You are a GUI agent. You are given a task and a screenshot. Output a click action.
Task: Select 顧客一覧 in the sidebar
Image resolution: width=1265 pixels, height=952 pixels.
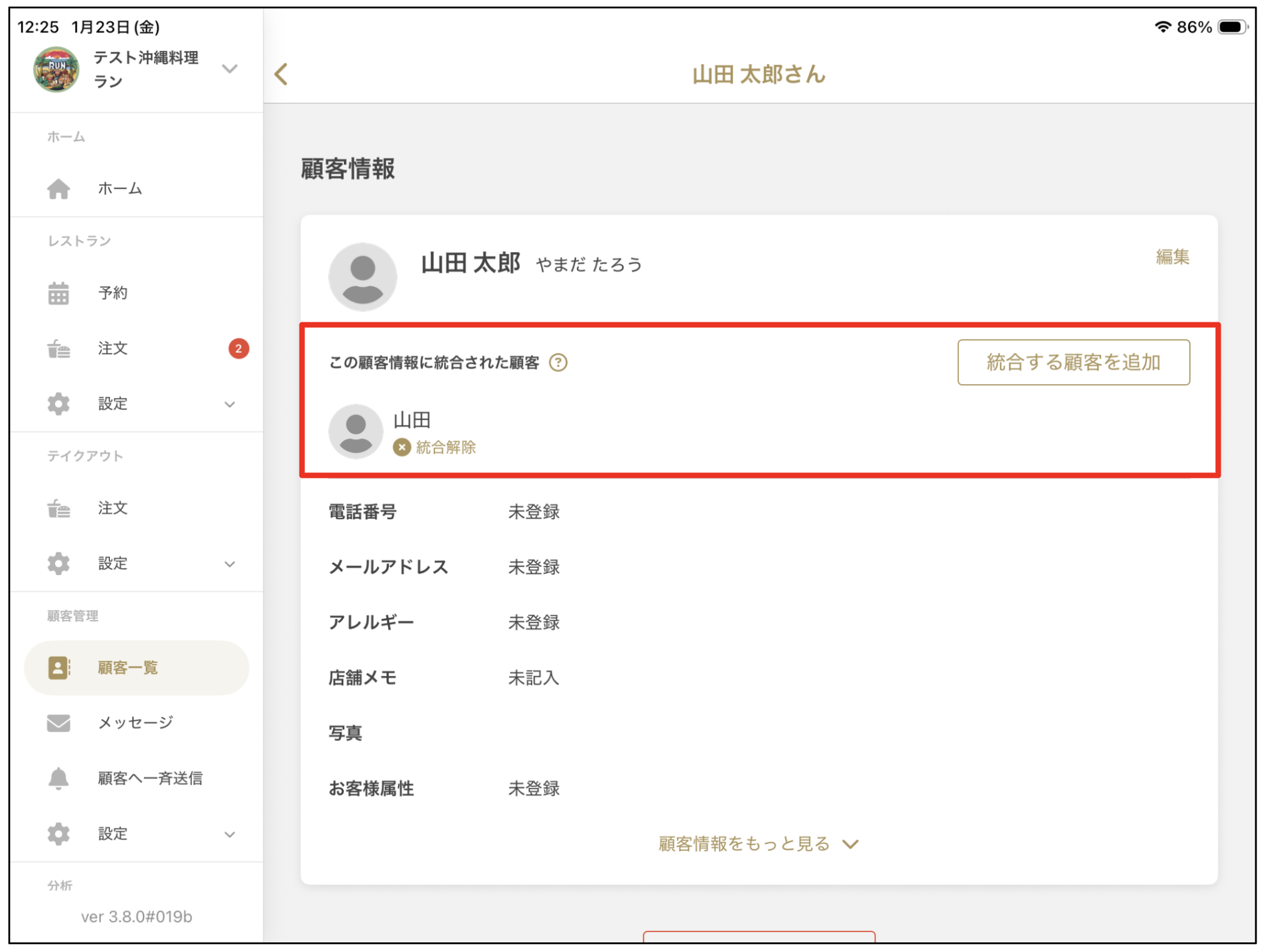click(x=127, y=667)
